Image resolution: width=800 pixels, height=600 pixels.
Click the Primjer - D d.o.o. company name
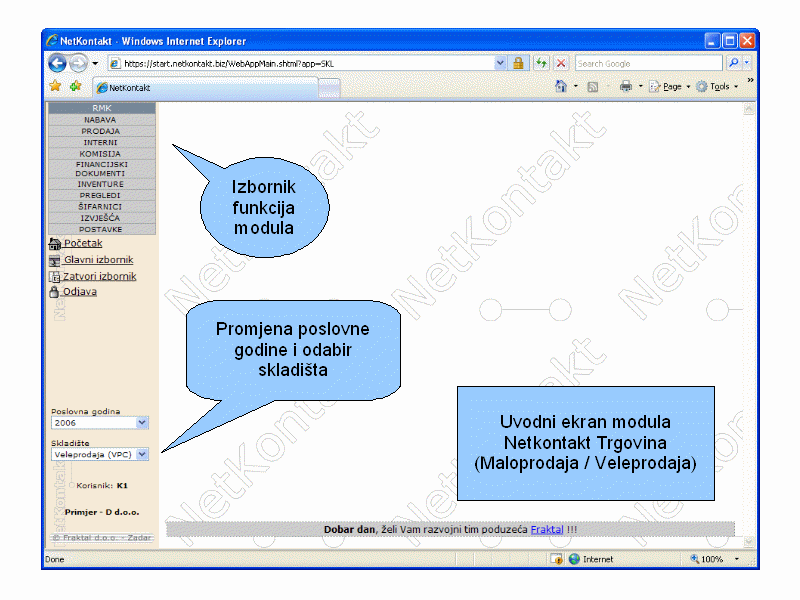coord(102,512)
